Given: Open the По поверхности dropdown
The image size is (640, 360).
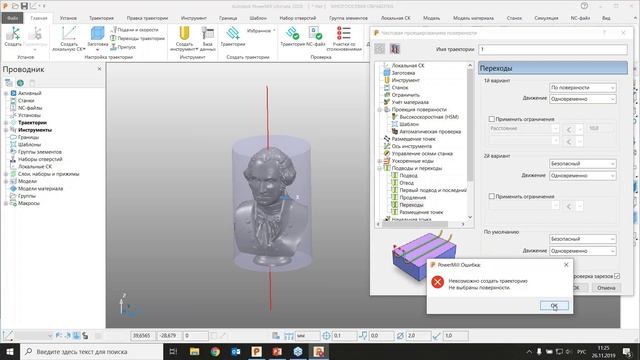Looking at the screenshot, I should point(582,88).
